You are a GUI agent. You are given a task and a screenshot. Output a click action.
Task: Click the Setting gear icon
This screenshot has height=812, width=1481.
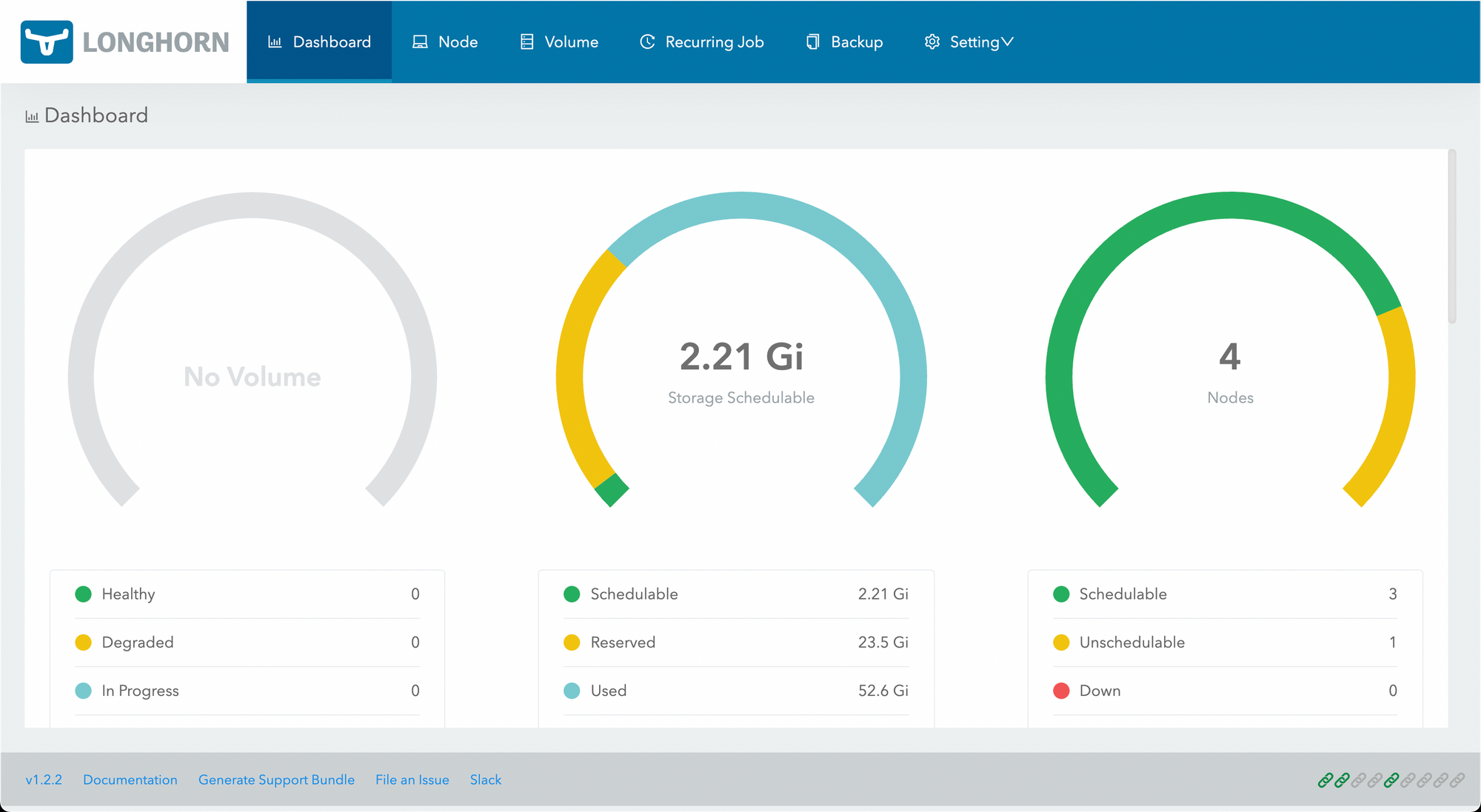click(932, 42)
